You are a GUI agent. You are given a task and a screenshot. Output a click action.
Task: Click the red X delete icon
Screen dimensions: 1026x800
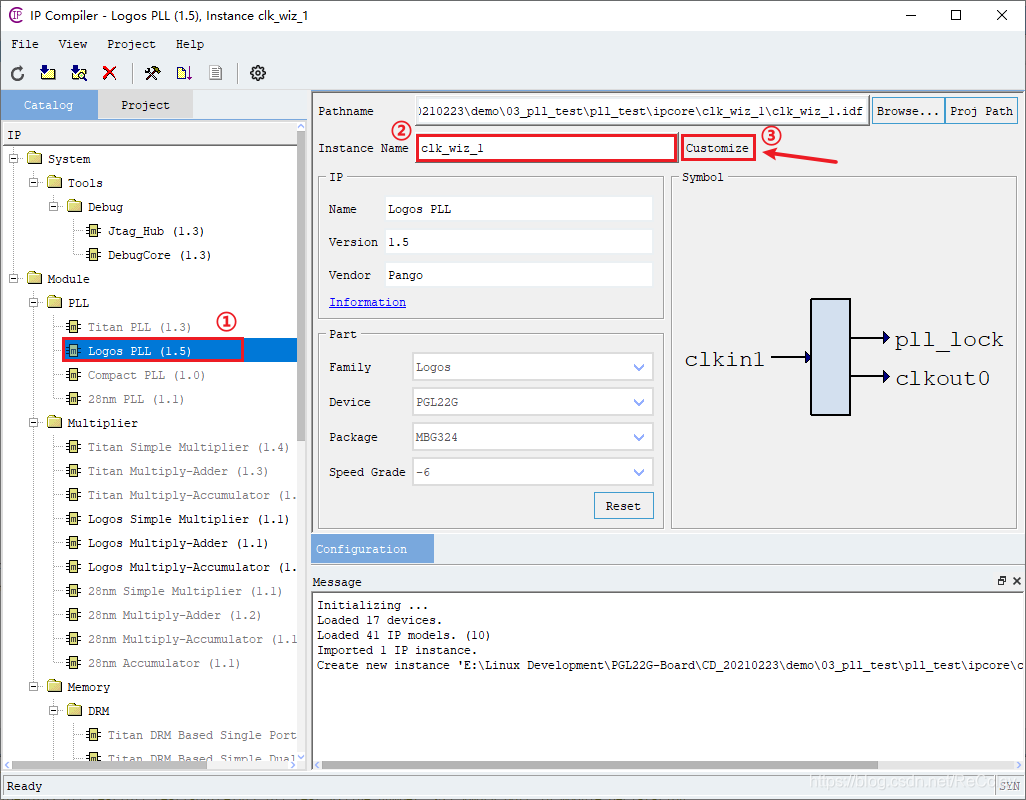click(109, 73)
